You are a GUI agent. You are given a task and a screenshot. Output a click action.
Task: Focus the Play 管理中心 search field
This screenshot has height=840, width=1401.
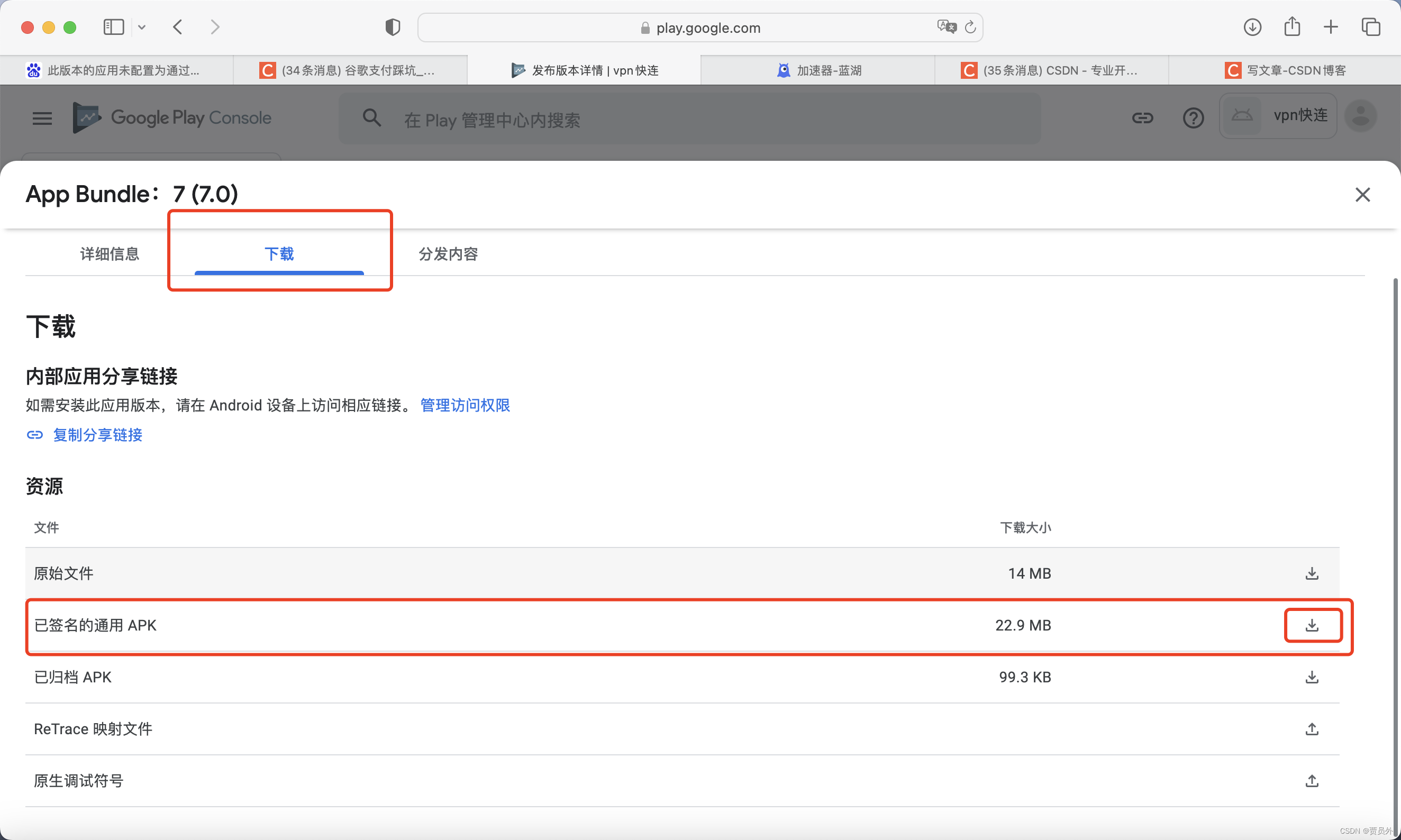point(689,118)
